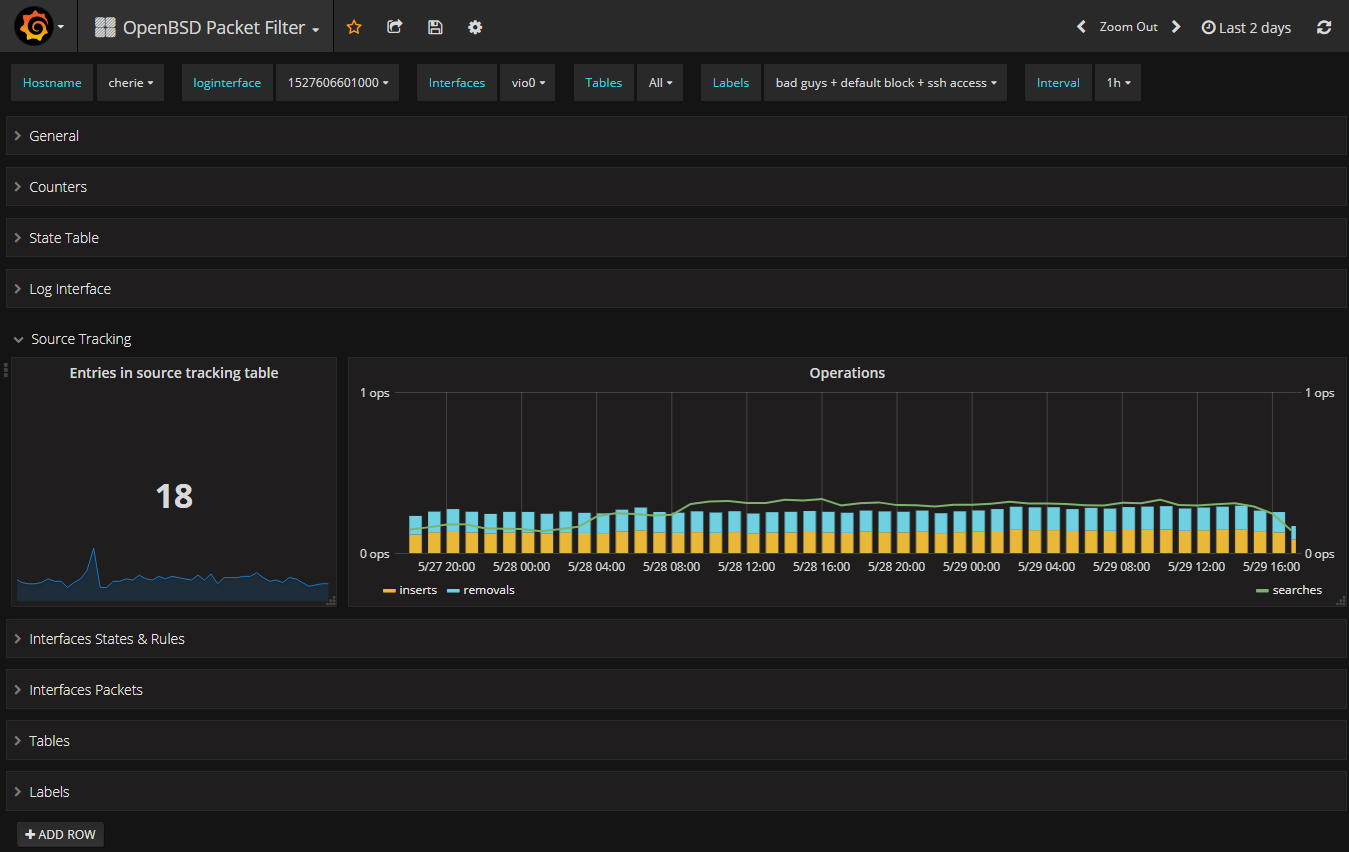Image resolution: width=1349 pixels, height=852 pixels.
Task: Shift time range forward with right arrow
Action: [x=1176, y=27]
